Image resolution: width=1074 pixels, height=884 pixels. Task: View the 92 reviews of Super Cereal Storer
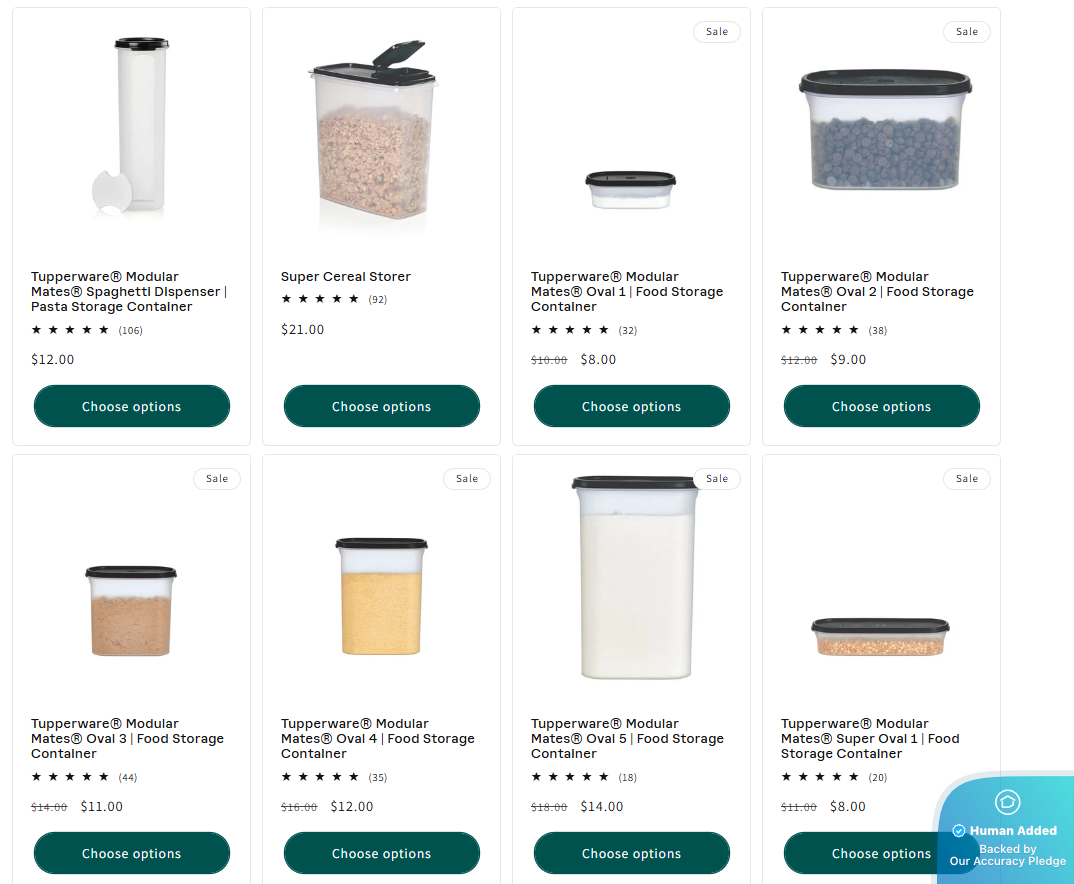[377, 299]
